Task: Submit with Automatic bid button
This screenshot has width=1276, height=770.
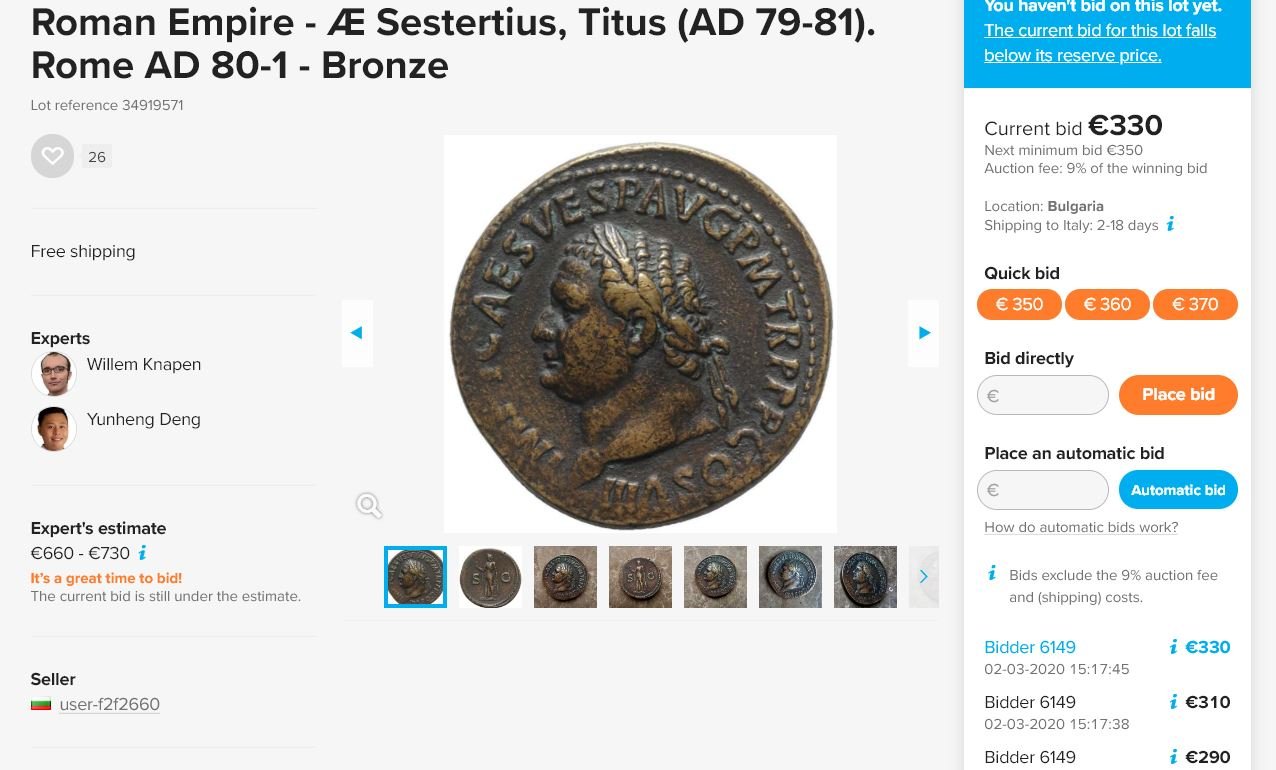Action: point(1178,490)
